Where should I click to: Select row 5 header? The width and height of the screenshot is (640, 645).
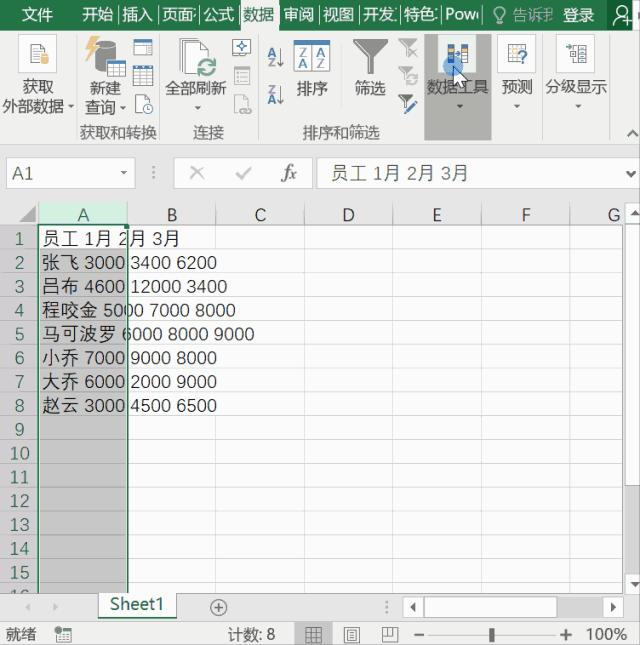(x=19, y=334)
